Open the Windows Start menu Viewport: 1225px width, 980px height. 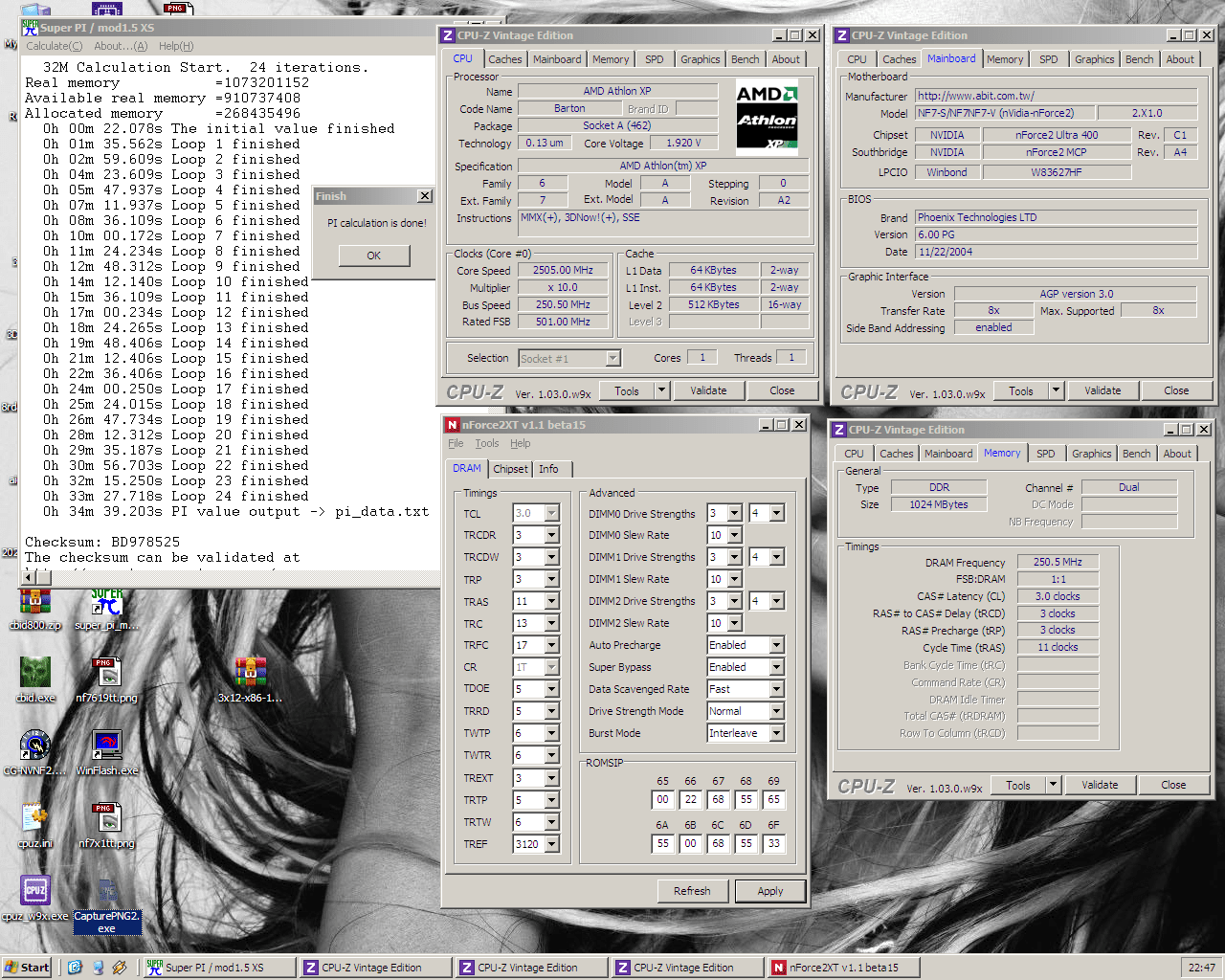pos(27,968)
